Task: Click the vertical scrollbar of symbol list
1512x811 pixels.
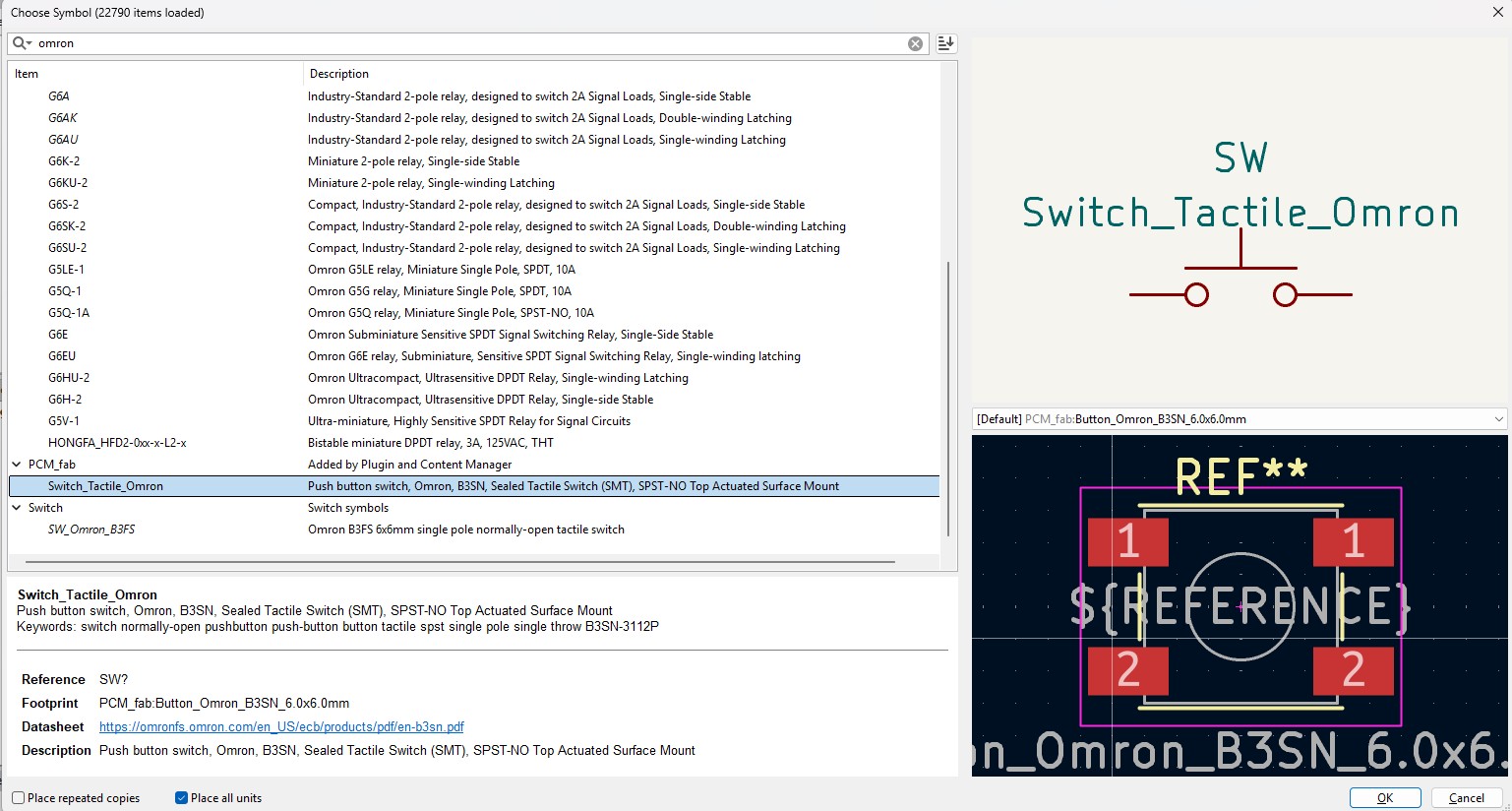Action: pyautogui.click(x=948, y=399)
